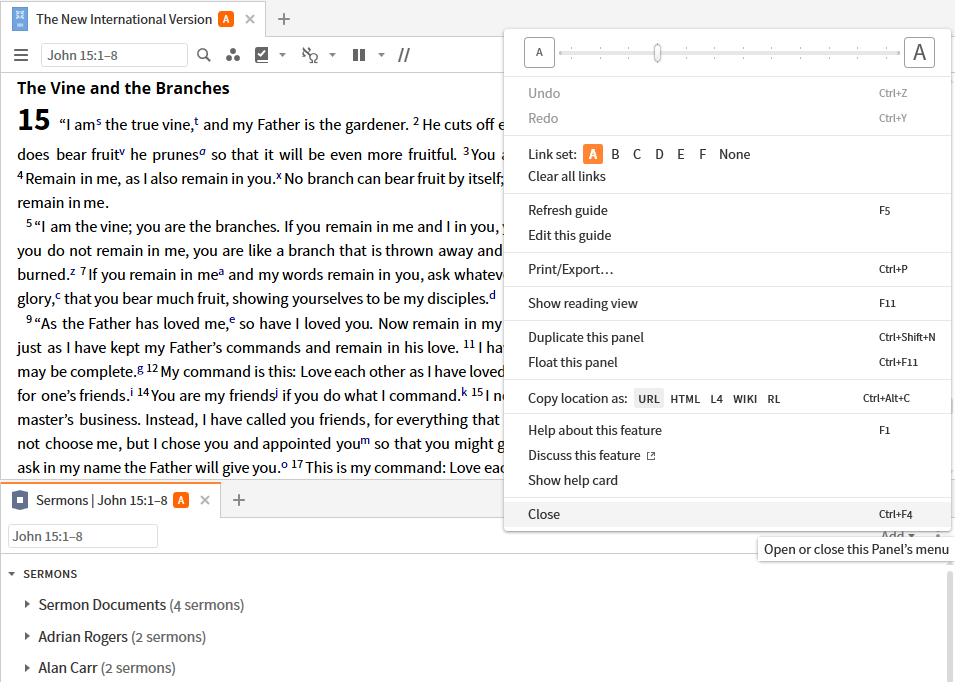The image size is (955, 682).
Task: Collapse the SERMONS section
Action: [x=12, y=574]
